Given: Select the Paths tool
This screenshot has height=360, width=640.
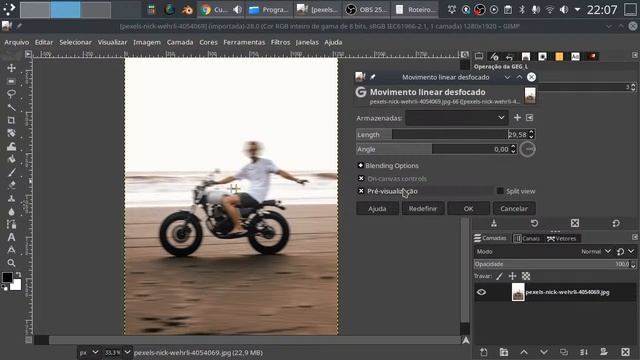Looking at the screenshot, I should coord(11,224).
